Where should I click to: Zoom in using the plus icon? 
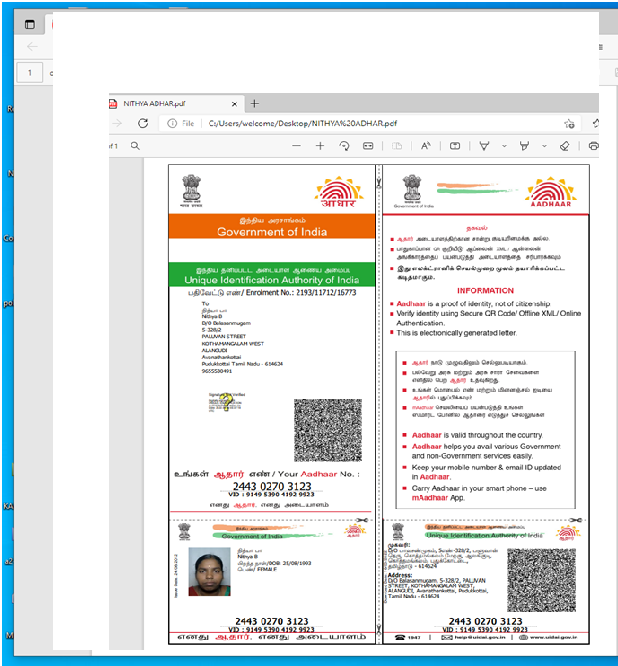click(320, 146)
